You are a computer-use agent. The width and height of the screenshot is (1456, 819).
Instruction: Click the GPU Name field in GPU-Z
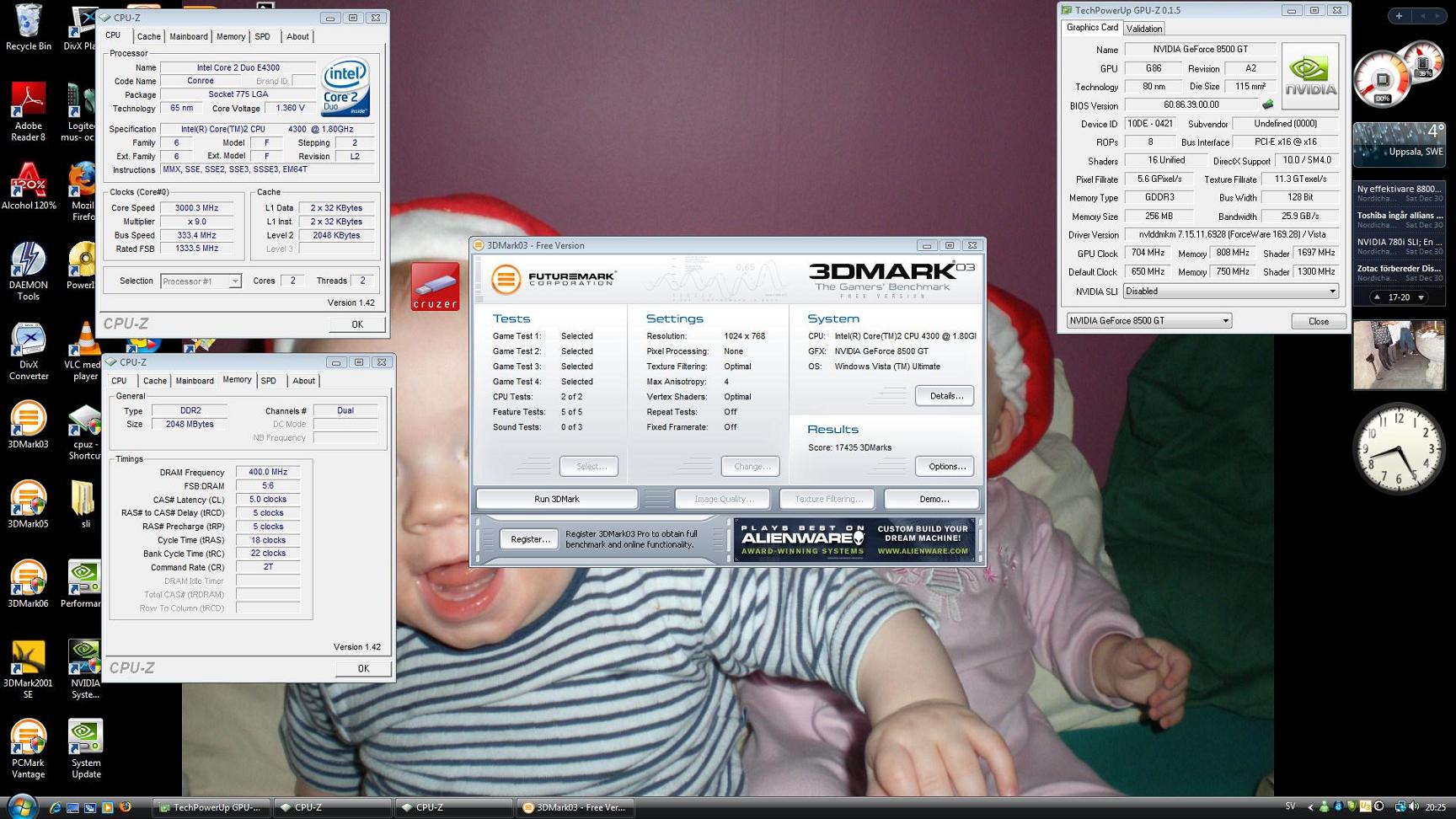(1200, 50)
